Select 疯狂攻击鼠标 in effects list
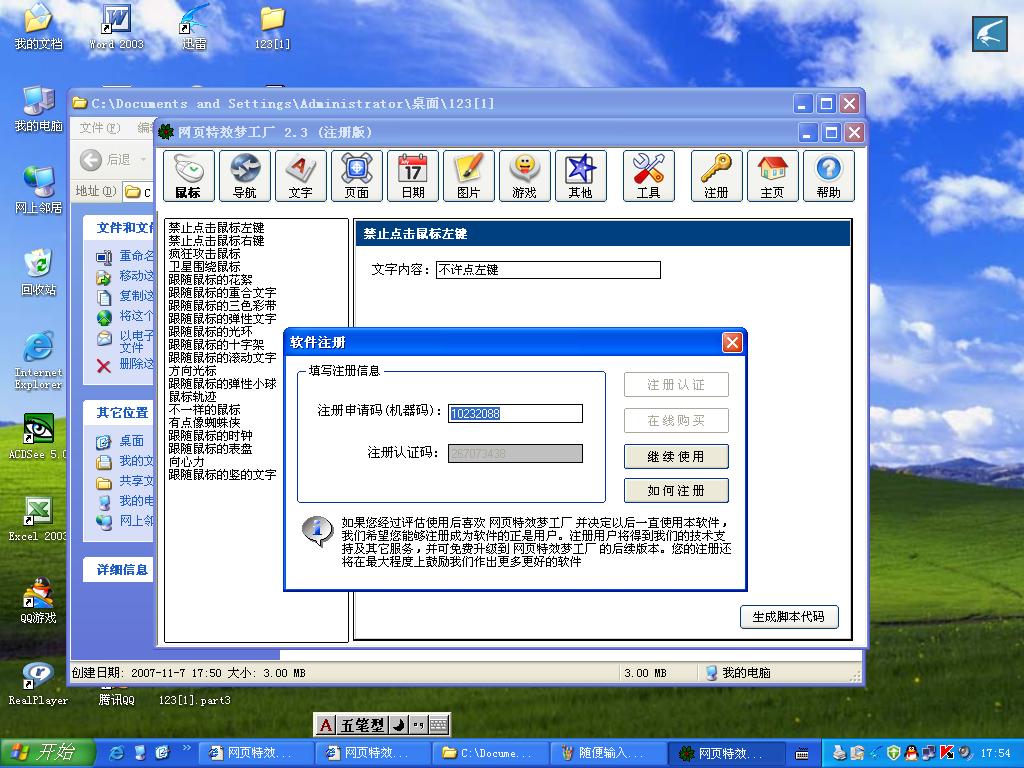This screenshot has width=1024, height=768. (204, 253)
